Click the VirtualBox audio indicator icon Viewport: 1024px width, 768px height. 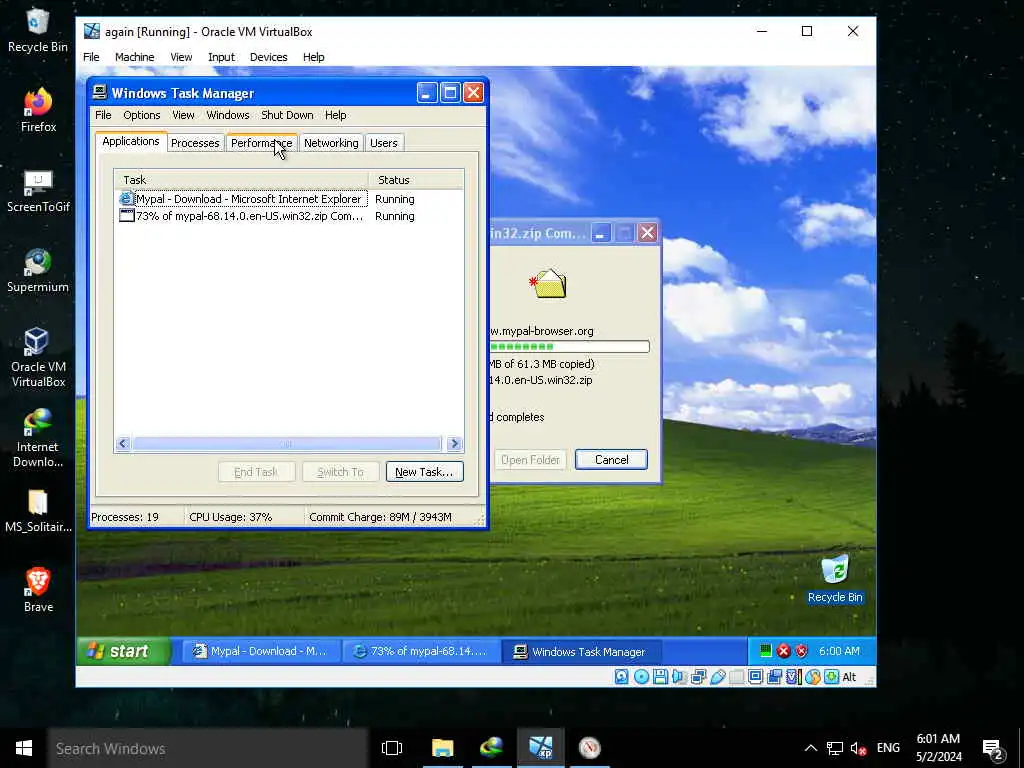pos(679,677)
